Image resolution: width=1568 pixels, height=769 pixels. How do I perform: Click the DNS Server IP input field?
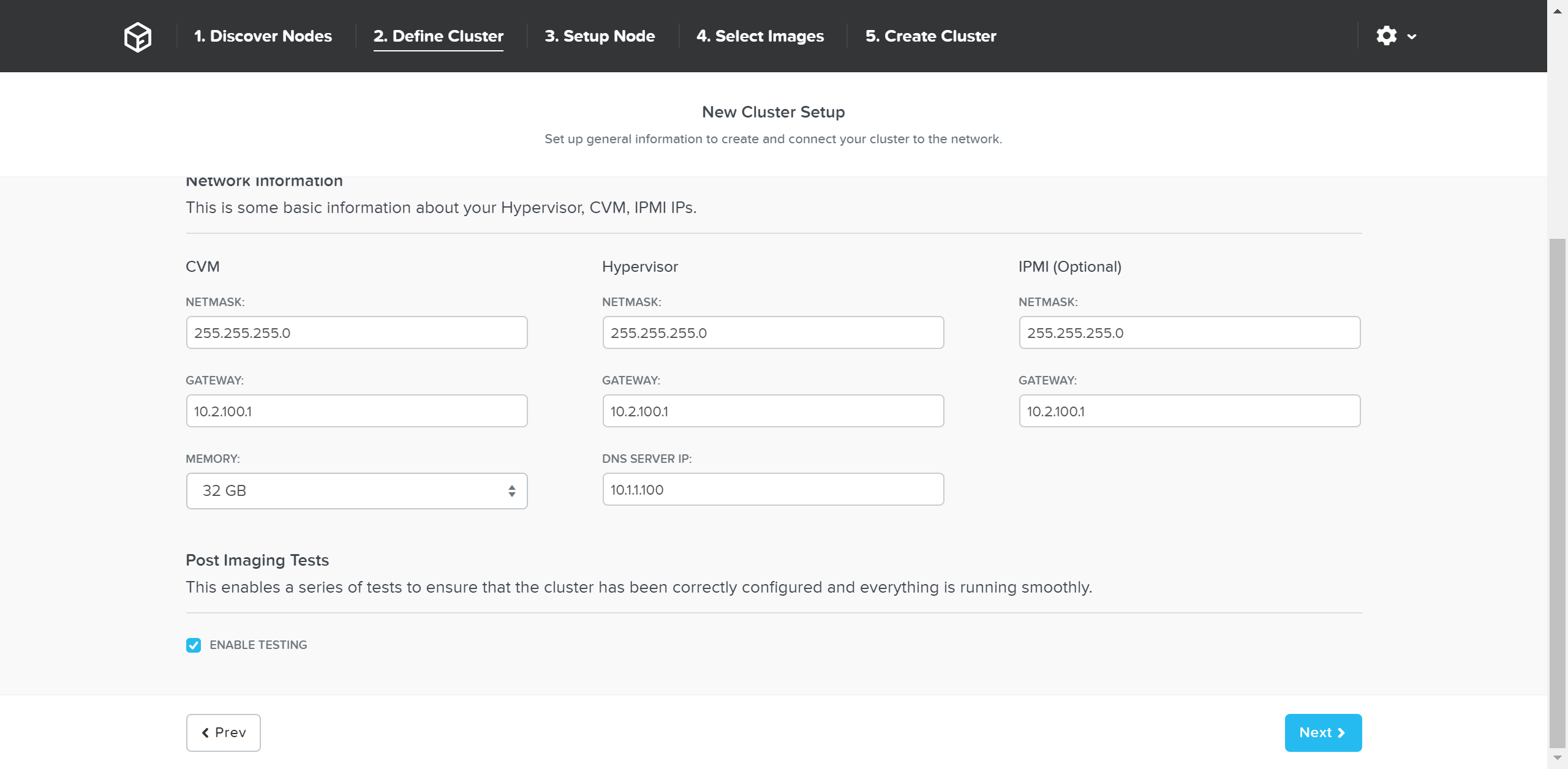click(773, 489)
